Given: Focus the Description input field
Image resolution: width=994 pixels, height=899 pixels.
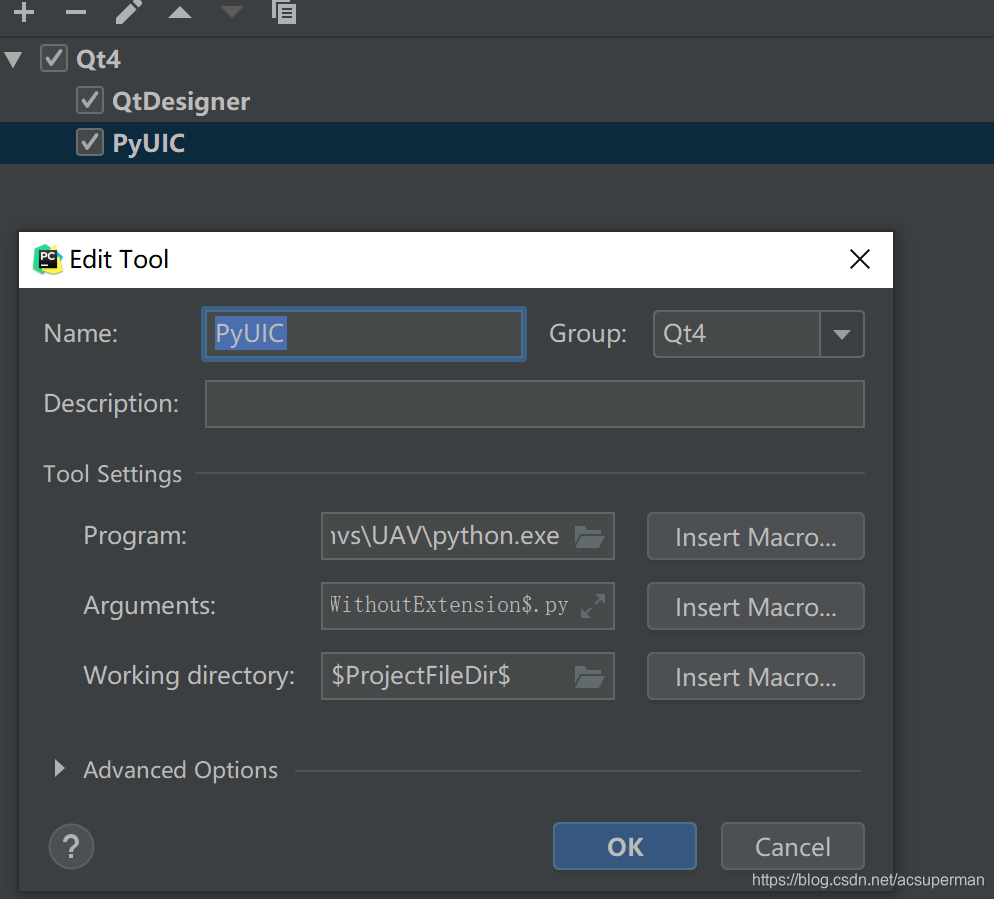Looking at the screenshot, I should pyautogui.click(x=534, y=404).
